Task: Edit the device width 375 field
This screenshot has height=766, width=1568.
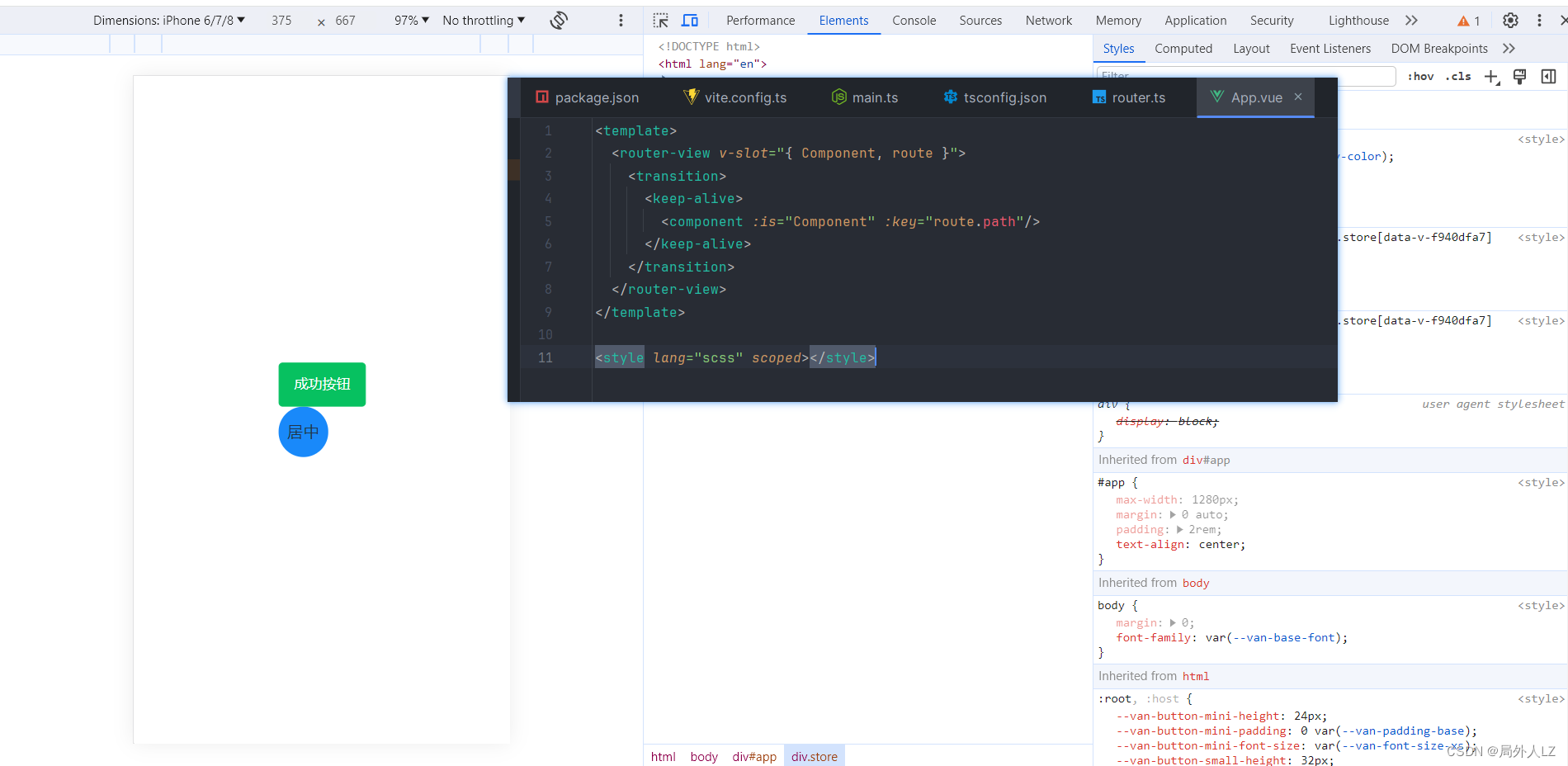Action: (281, 21)
